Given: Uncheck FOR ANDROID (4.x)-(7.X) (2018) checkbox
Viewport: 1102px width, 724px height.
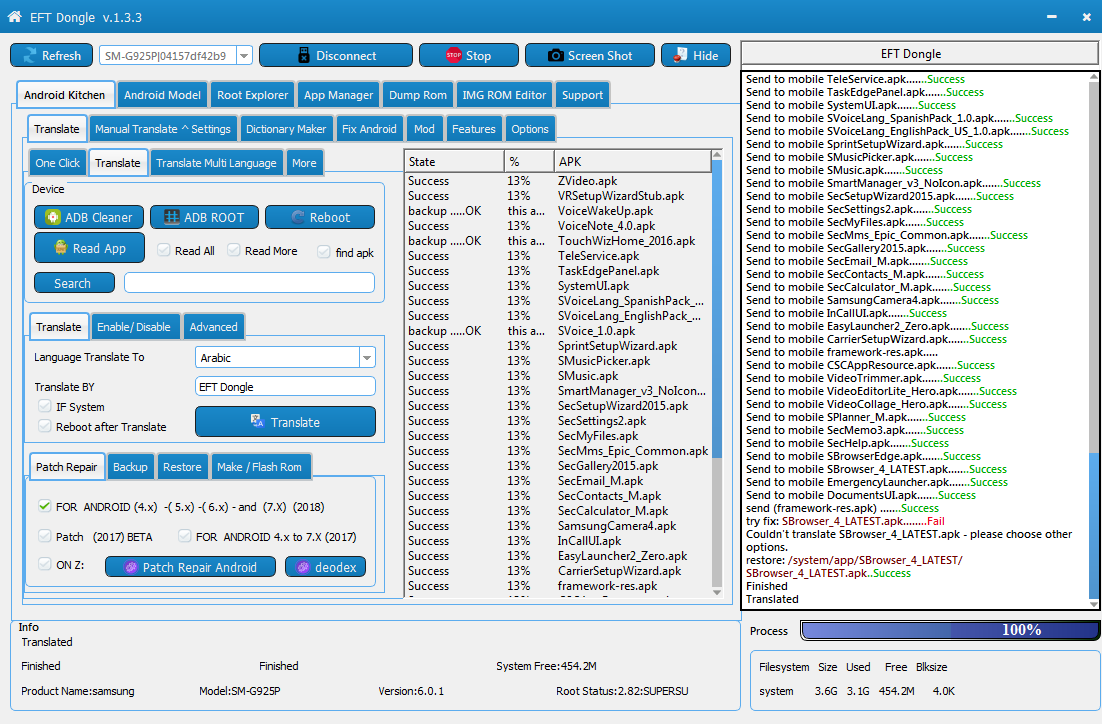Looking at the screenshot, I should pos(45,506).
